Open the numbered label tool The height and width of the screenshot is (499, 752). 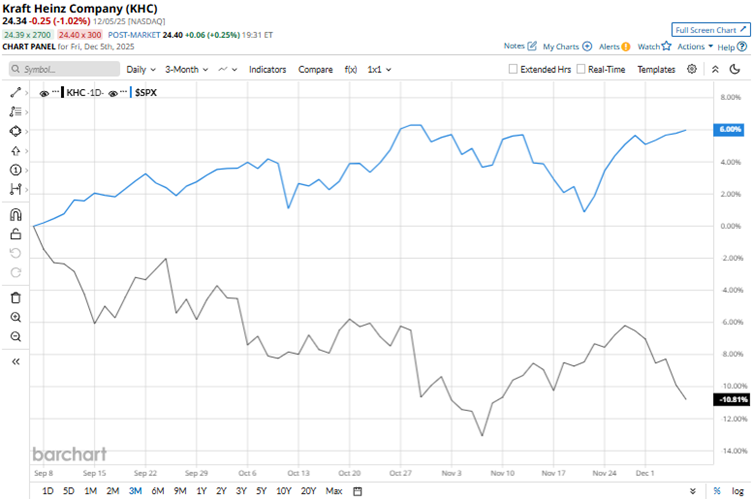click(15, 170)
